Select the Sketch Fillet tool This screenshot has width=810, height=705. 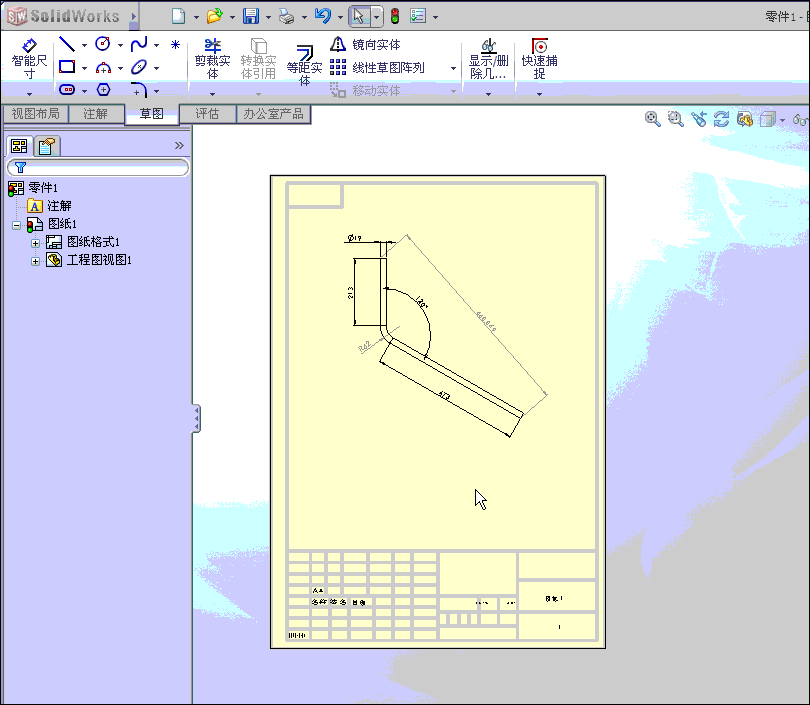(138, 90)
